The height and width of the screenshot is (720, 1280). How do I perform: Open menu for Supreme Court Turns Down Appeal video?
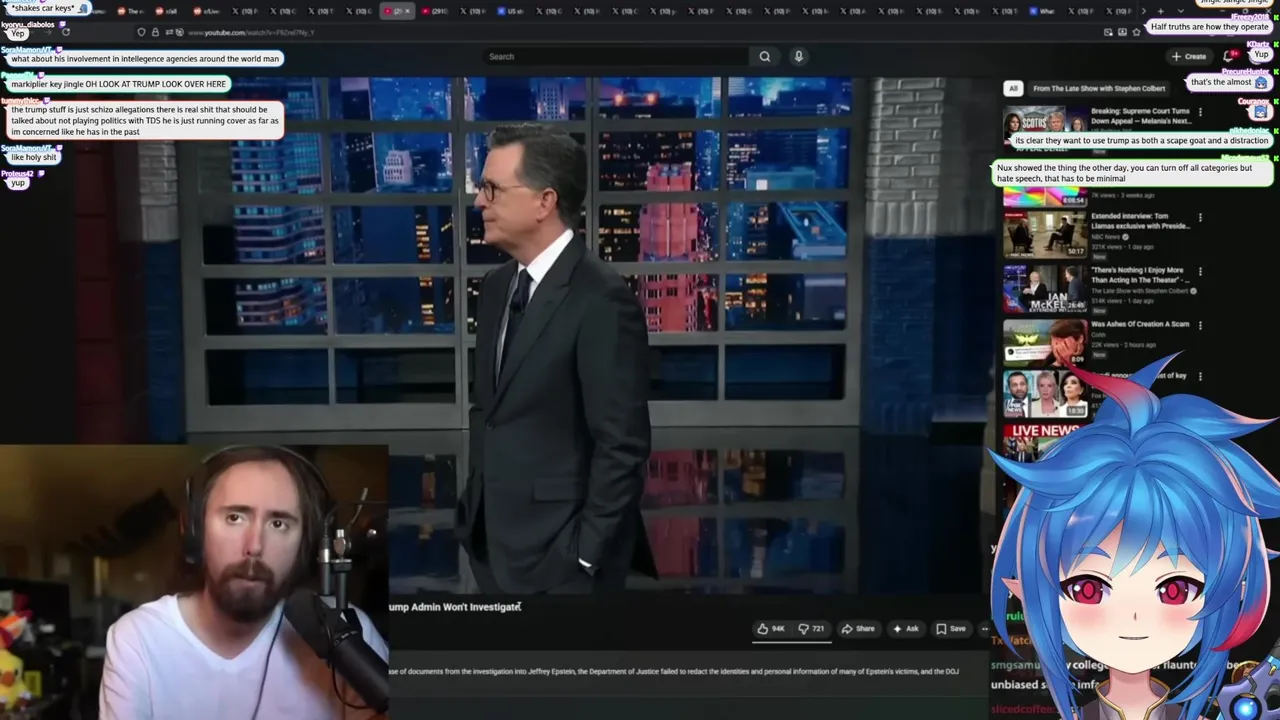[1200, 113]
